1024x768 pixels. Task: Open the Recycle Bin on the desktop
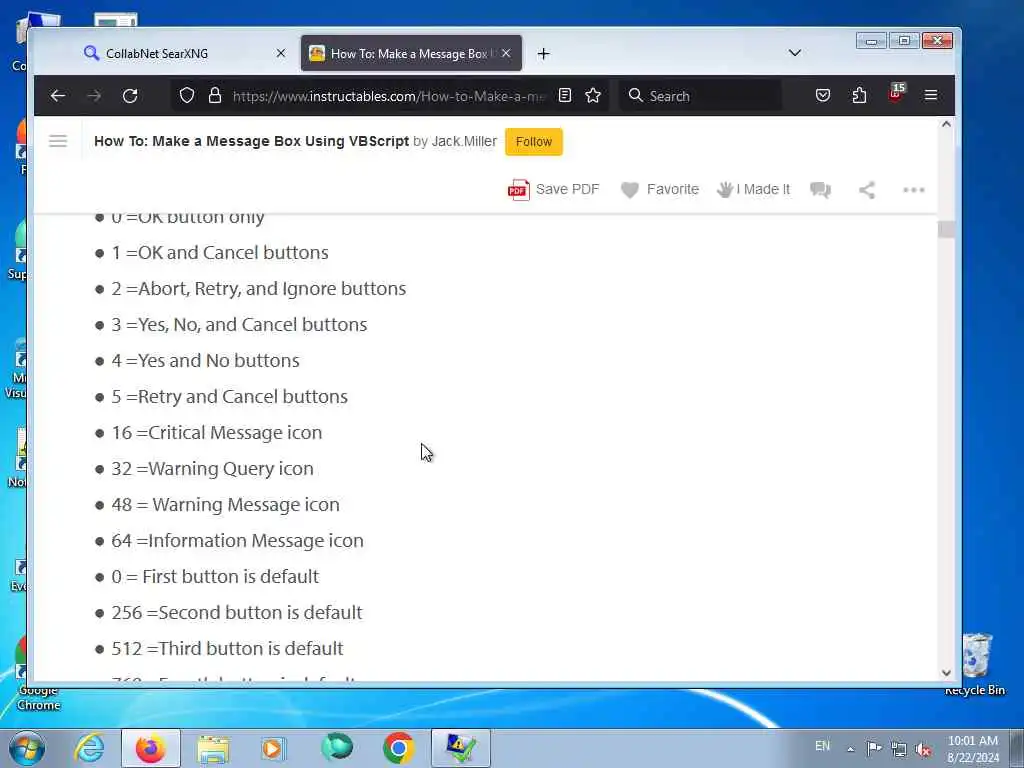[x=976, y=664]
